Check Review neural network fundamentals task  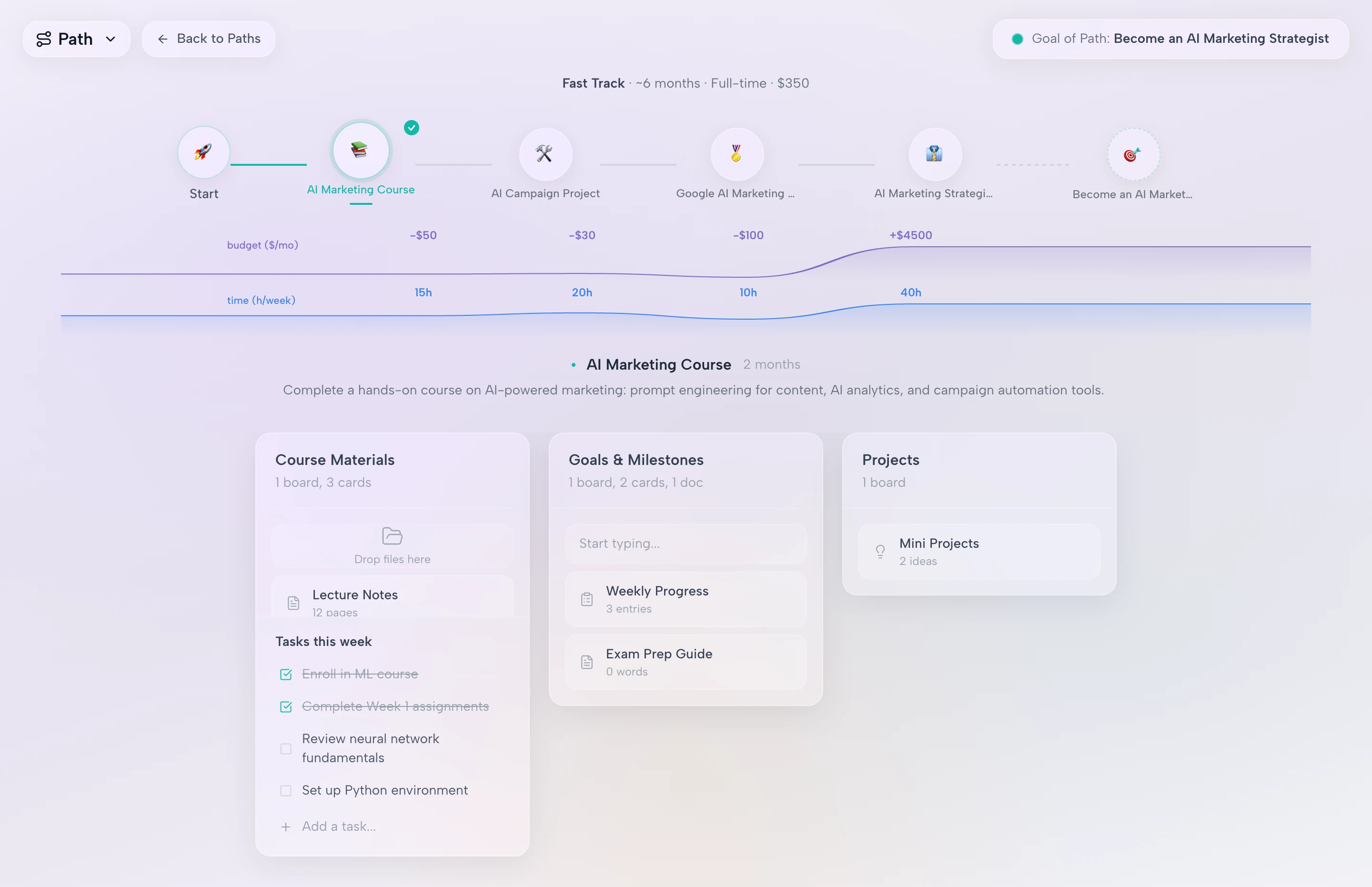(x=286, y=749)
